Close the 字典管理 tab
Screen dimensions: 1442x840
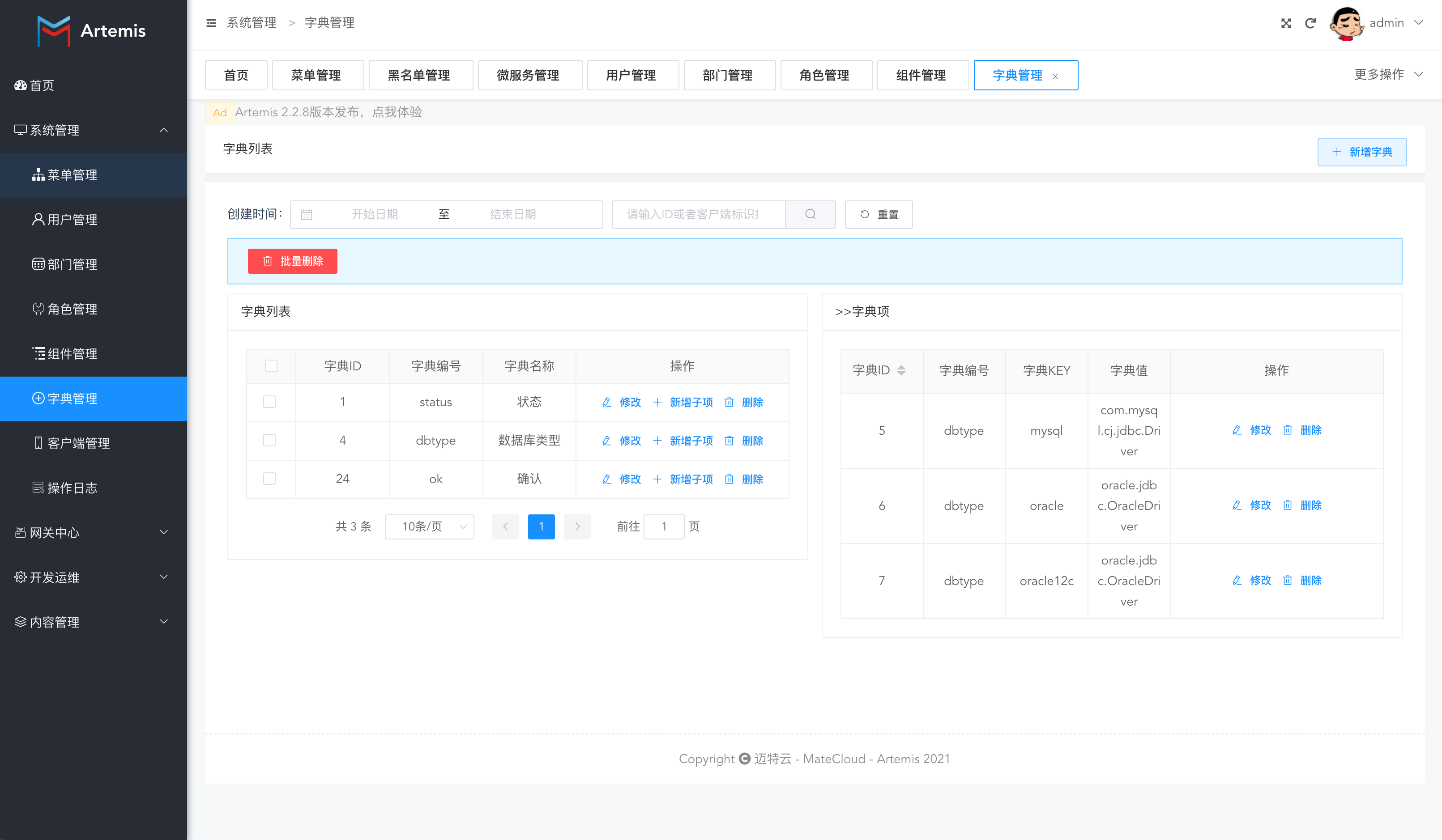pyautogui.click(x=1055, y=76)
